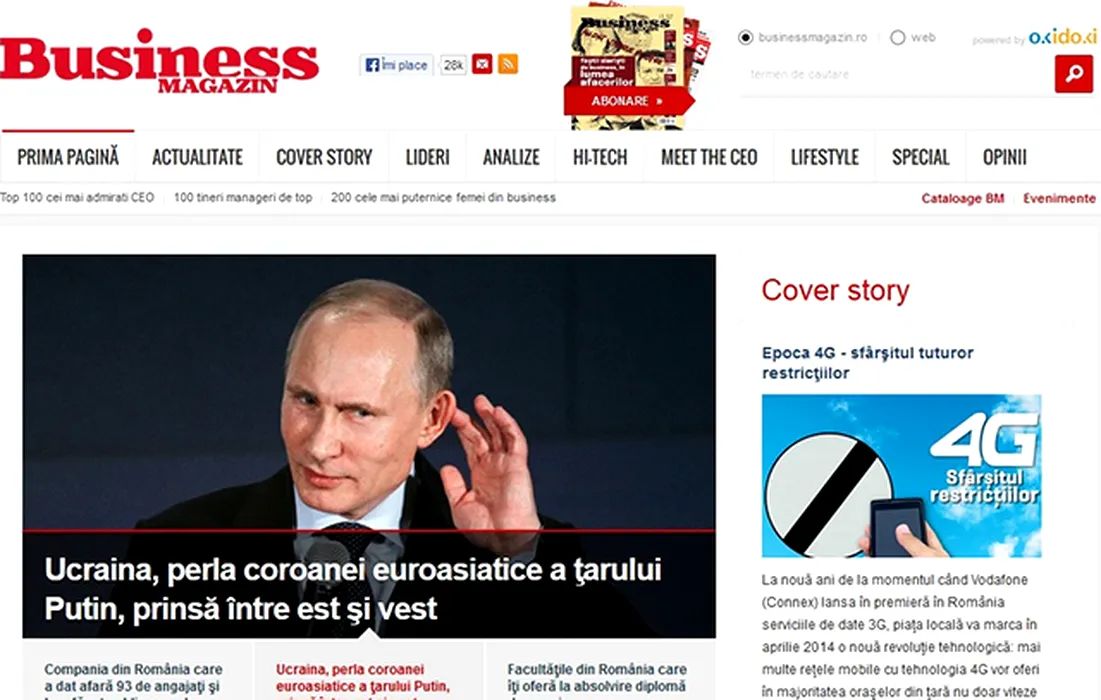Screen dimensions: 1101x700
Task: Click the oxido.ro powered-by logo
Action: 1062,37
